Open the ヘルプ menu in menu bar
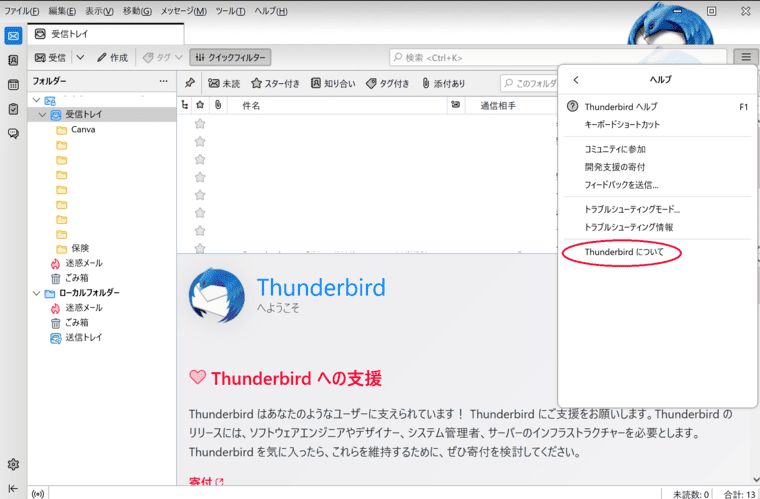The height and width of the screenshot is (499, 760). [x=271, y=11]
